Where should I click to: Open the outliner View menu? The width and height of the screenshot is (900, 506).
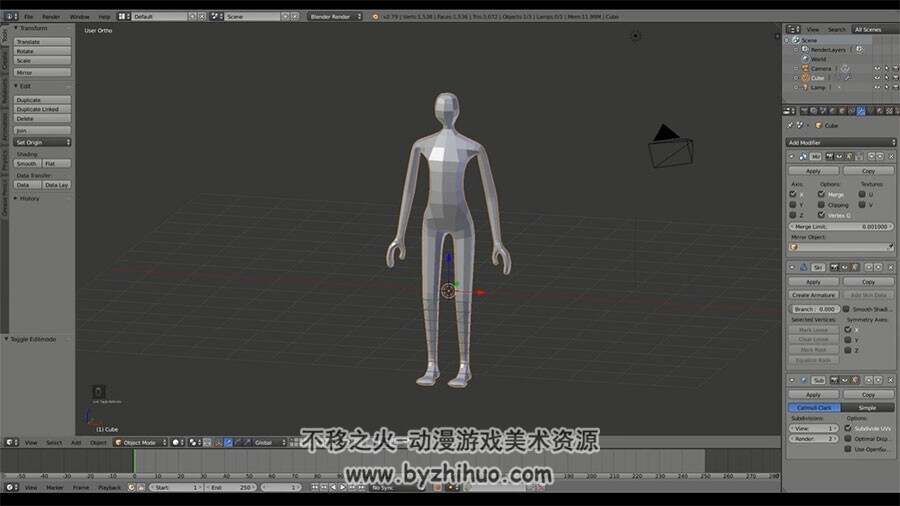tap(813, 29)
